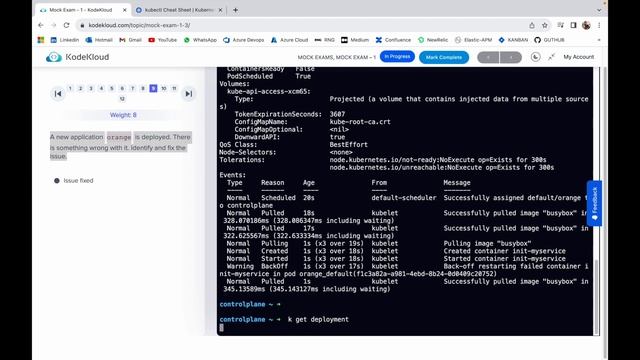Open the YouTube bookmark
This screenshot has height=360, width=640.
click(x=163, y=40)
